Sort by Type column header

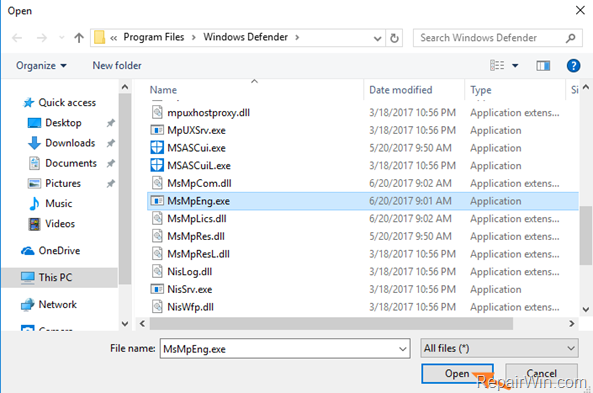(x=481, y=90)
